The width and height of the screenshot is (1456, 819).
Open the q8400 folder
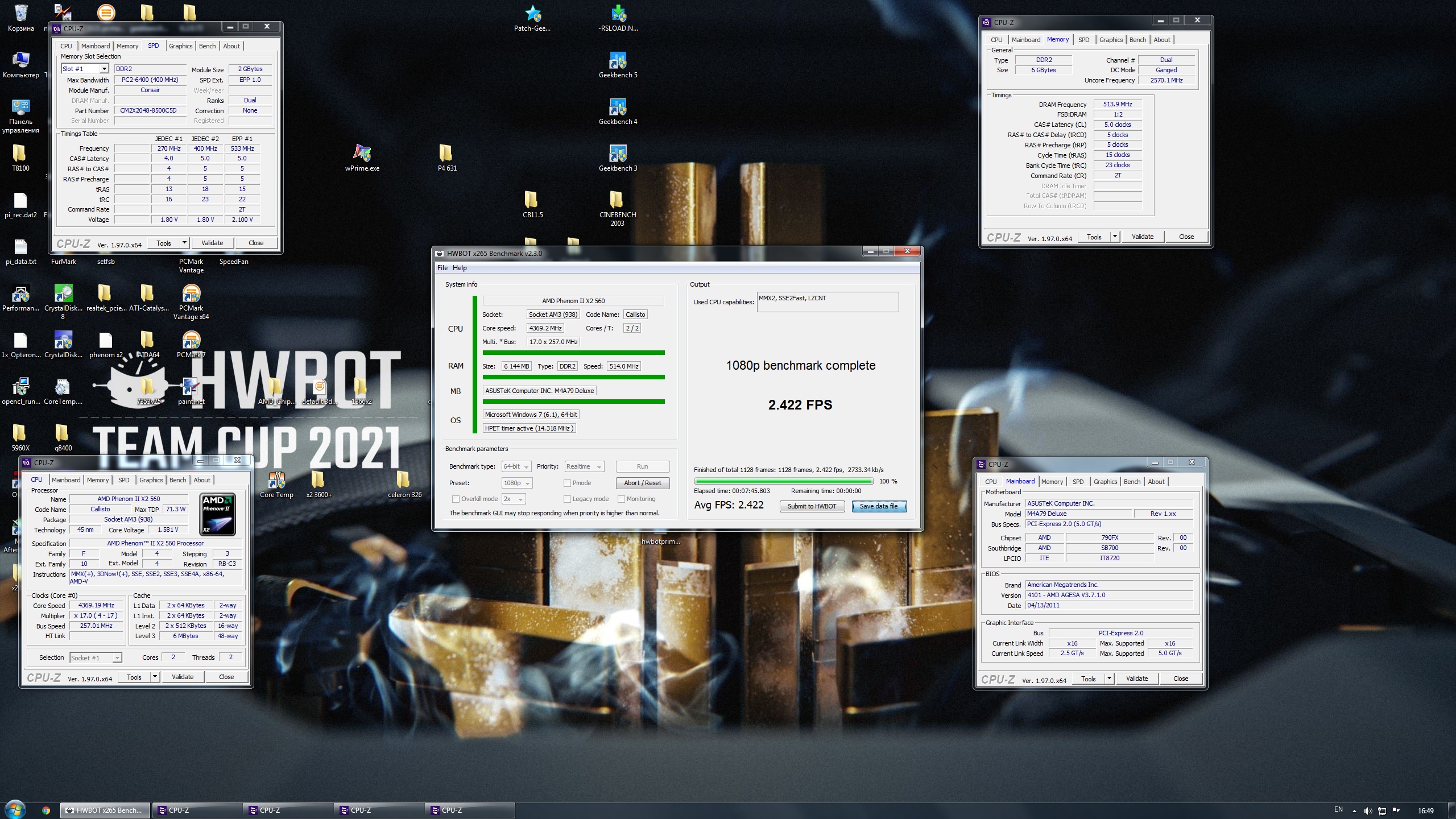pyautogui.click(x=63, y=438)
